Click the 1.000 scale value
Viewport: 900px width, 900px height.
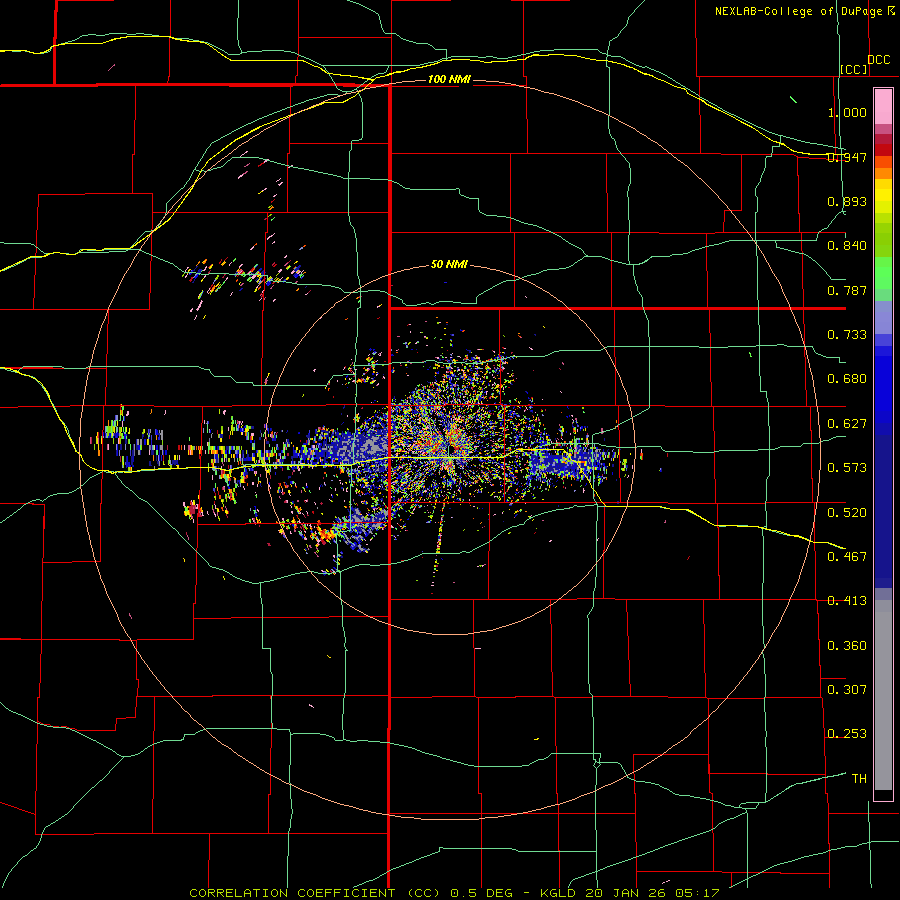pos(847,112)
